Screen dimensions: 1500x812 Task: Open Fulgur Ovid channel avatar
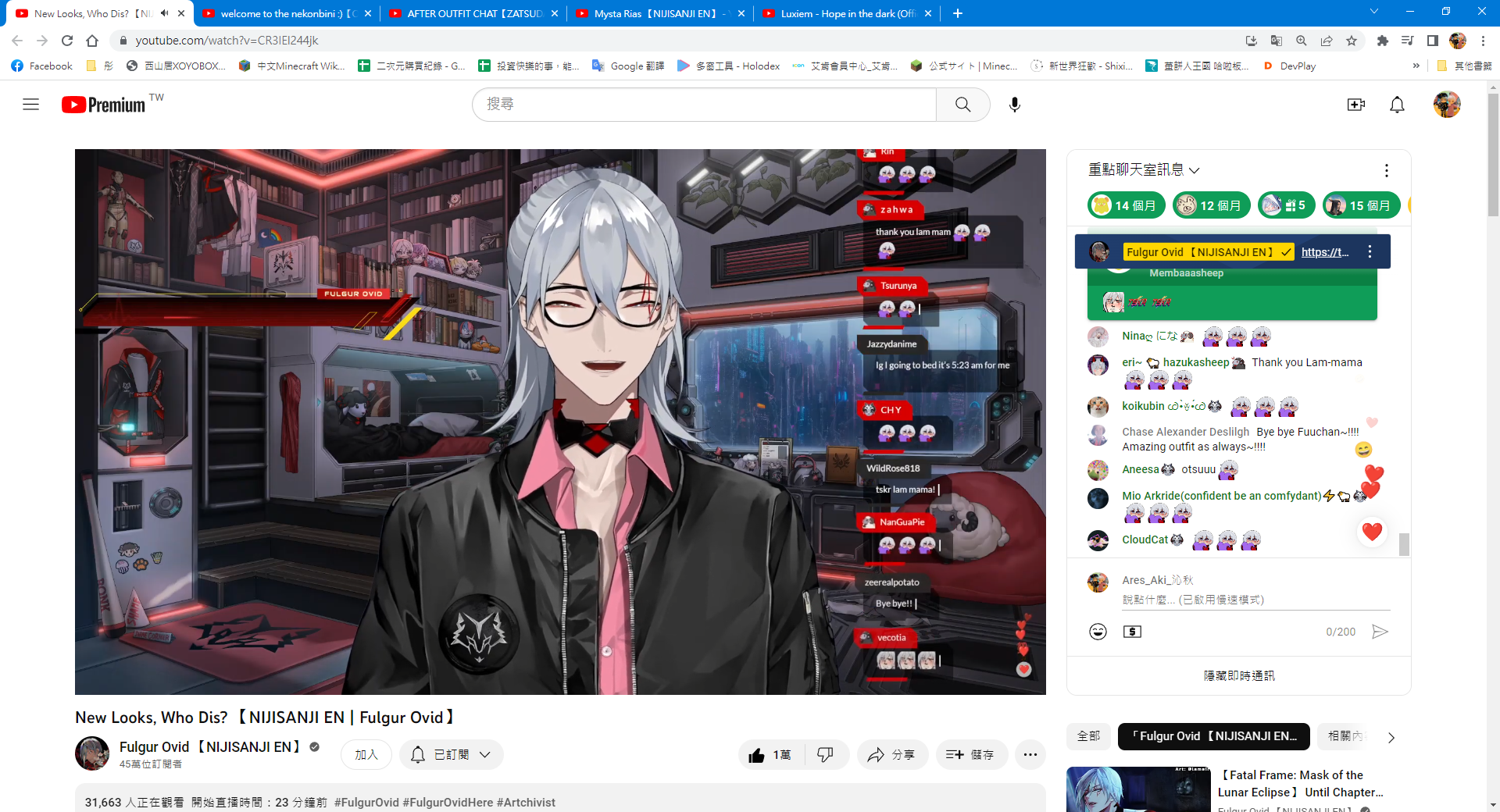pos(92,754)
